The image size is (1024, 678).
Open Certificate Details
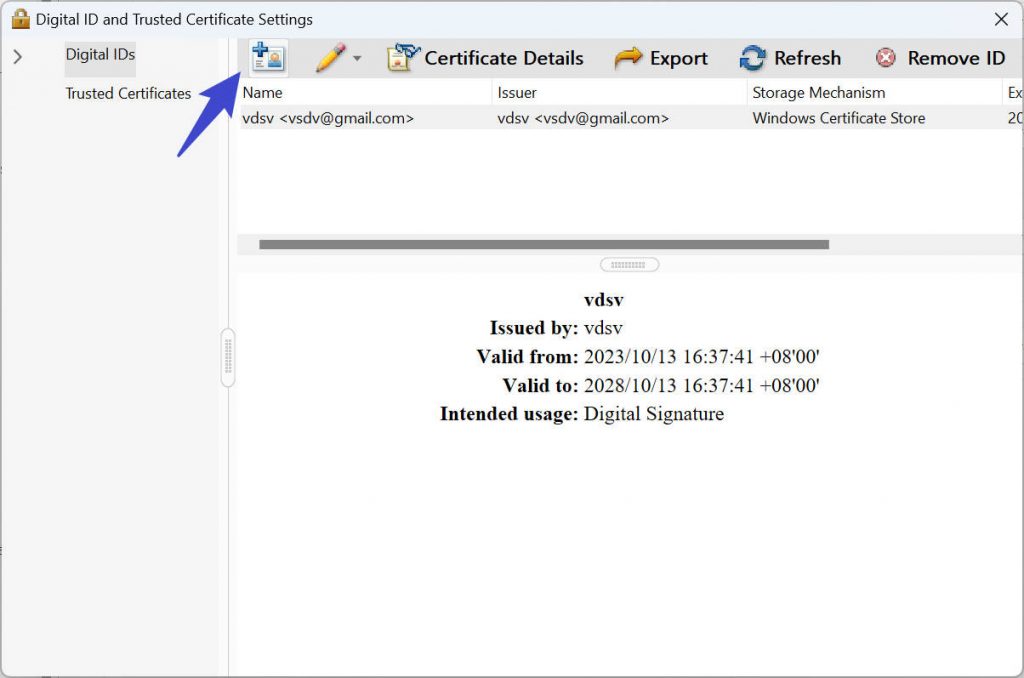tap(485, 58)
